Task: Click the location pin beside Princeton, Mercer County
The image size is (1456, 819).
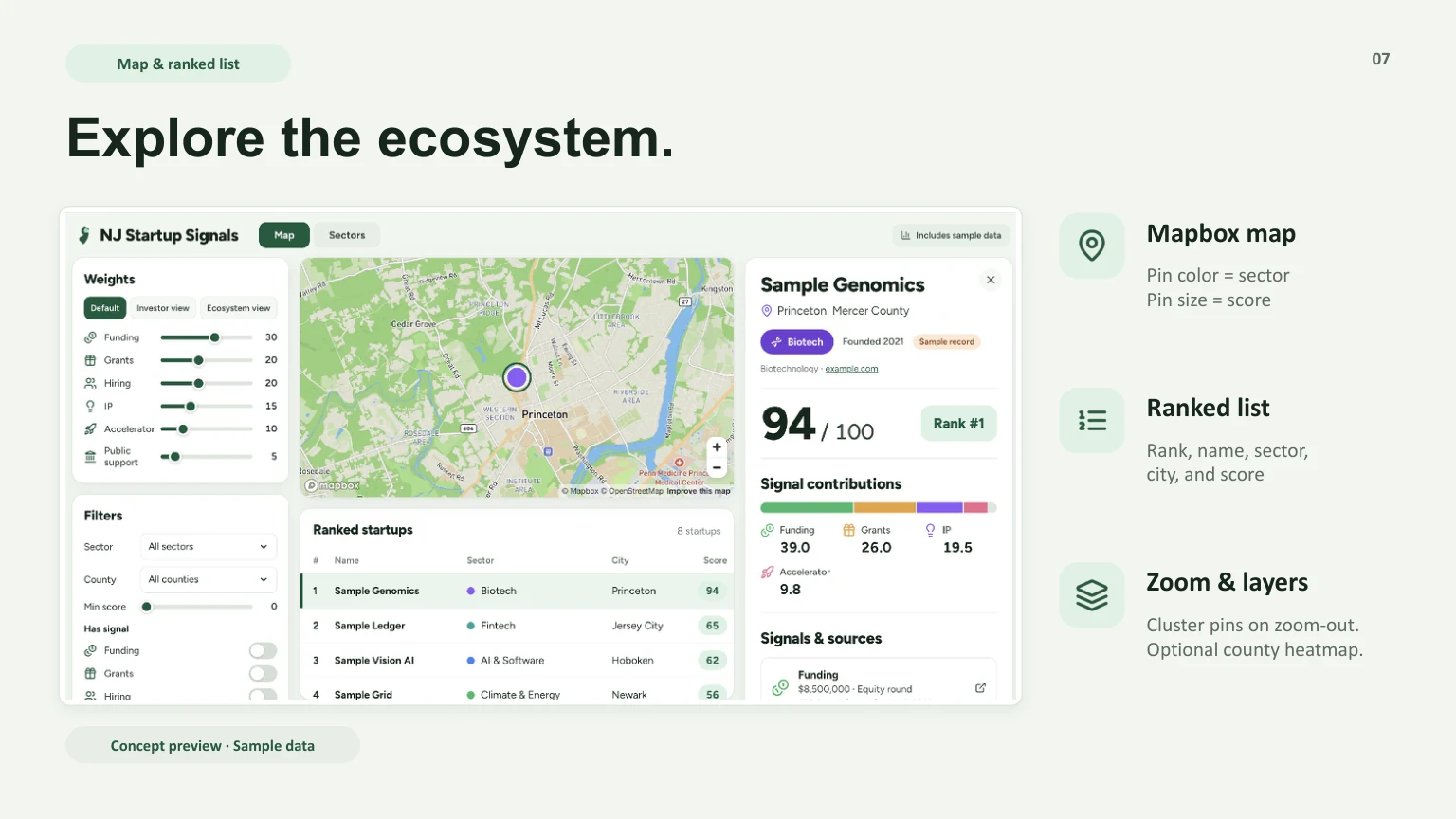Action: click(x=767, y=311)
